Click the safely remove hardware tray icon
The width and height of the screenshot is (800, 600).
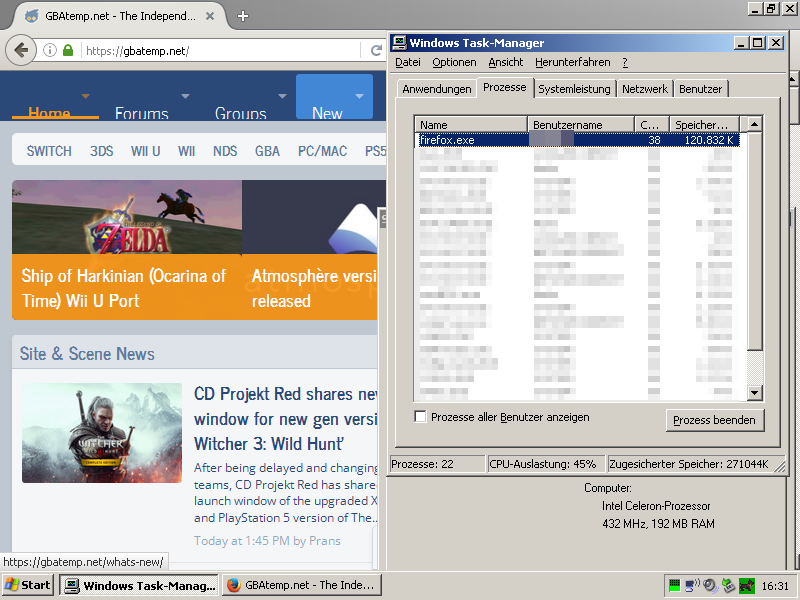point(728,585)
